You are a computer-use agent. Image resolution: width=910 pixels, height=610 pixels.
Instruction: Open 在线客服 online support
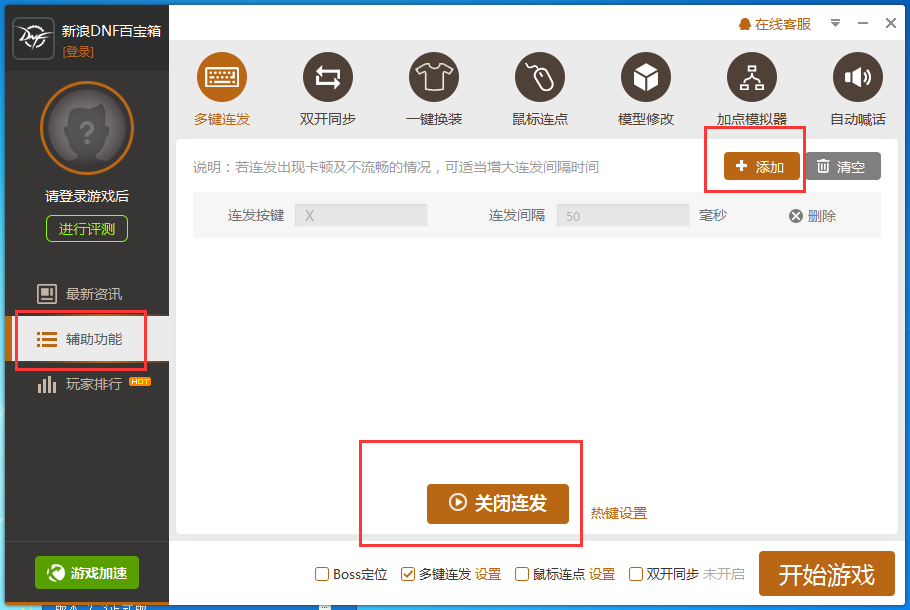(775, 24)
